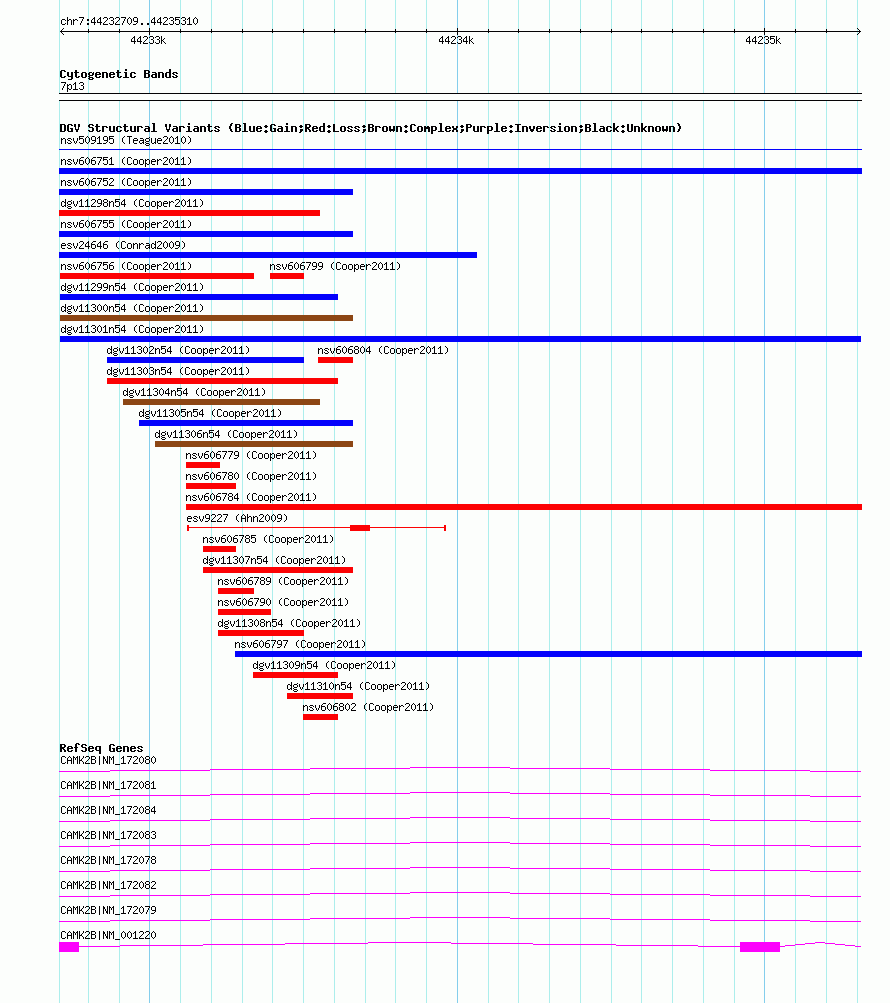
Task: Click the esv9227 thick red block
Action: [360, 528]
